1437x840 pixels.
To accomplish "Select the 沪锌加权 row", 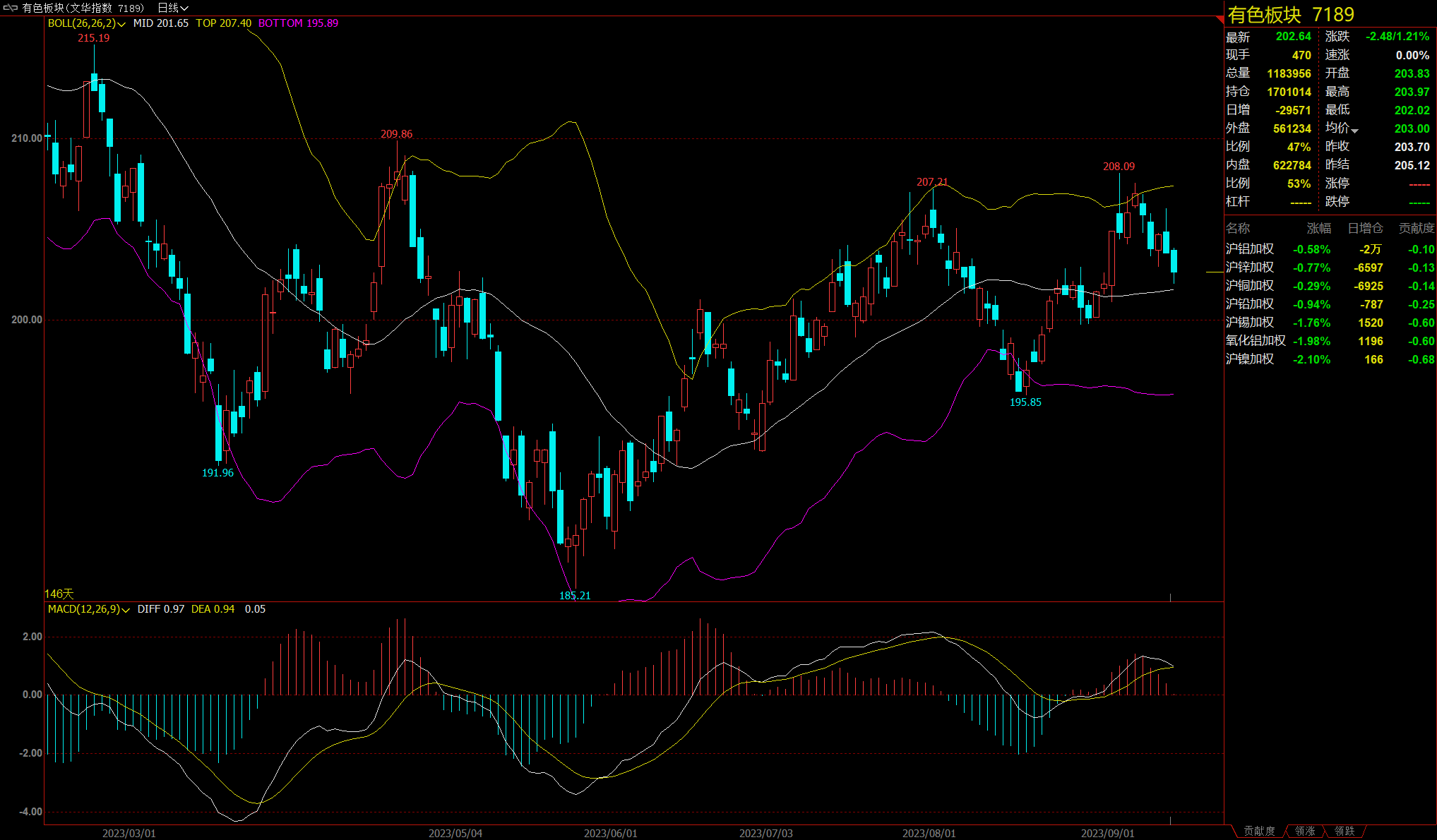I will 1330,268.
